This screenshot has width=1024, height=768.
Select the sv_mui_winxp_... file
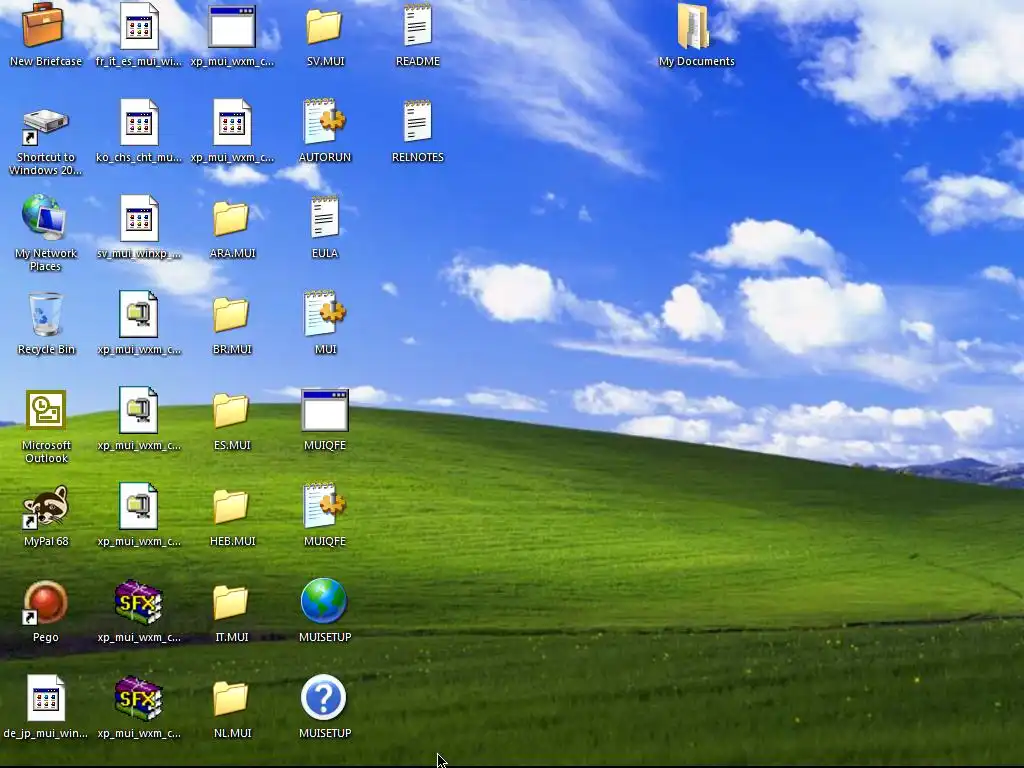pos(138,218)
